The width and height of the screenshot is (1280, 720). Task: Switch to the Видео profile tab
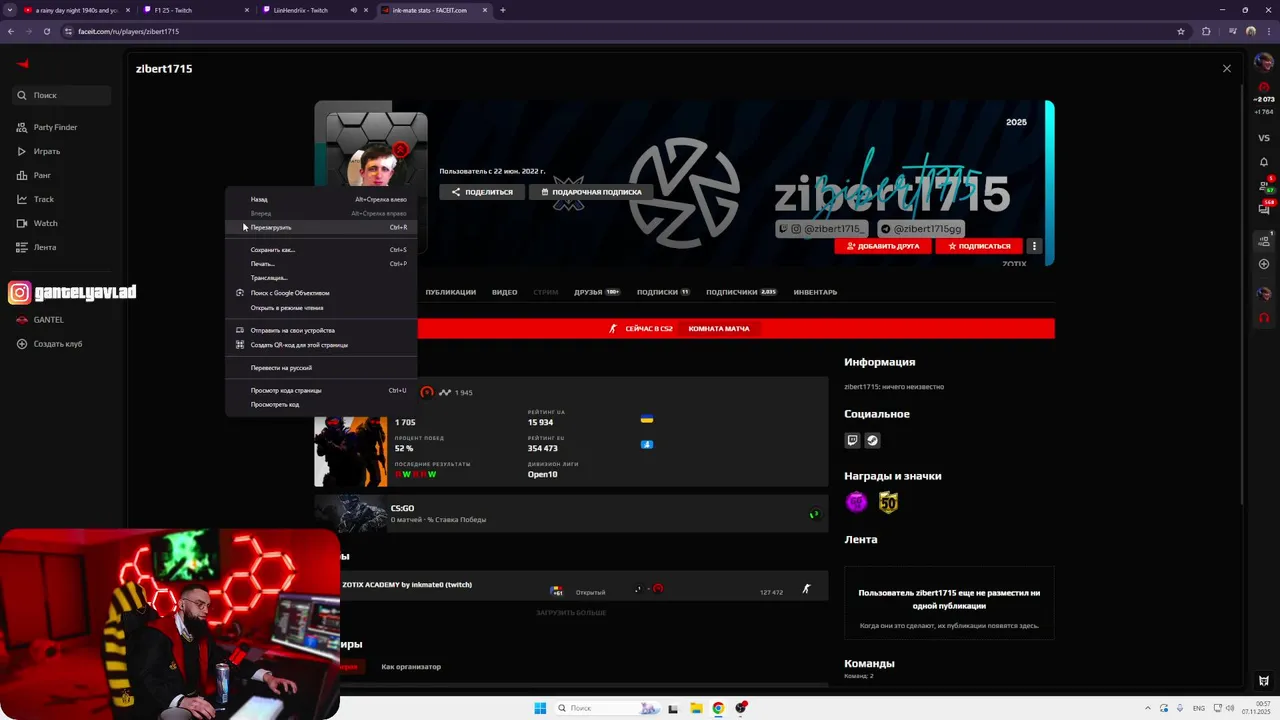click(x=505, y=292)
